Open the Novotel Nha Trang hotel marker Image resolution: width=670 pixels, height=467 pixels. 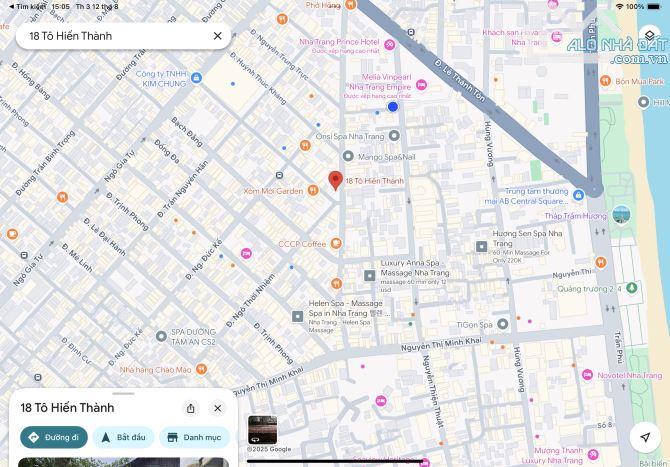pyautogui.click(x=587, y=374)
